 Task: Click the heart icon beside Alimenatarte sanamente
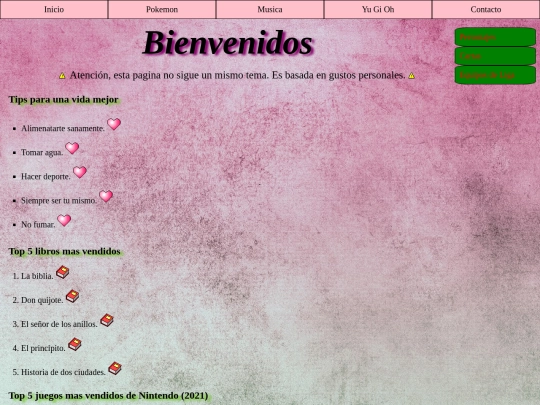pyautogui.click(x=114, y=124)
